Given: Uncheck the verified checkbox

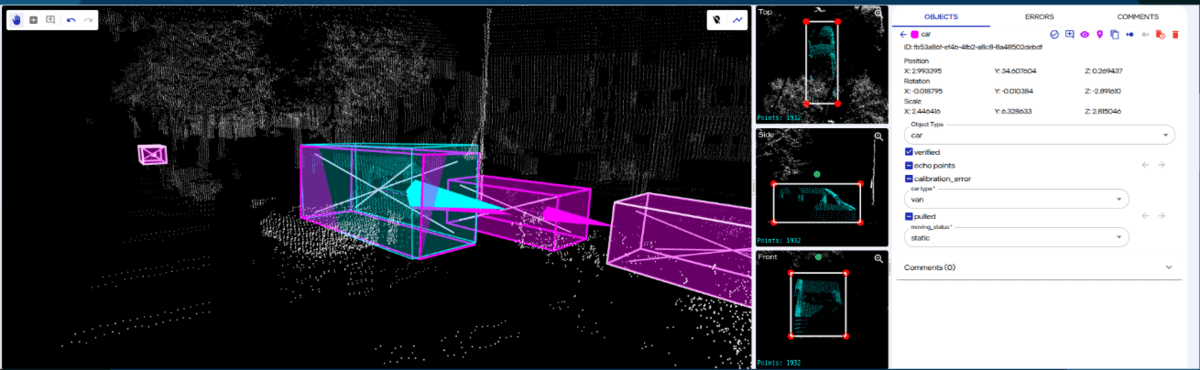Looking at the screenshot, I should click(x=908, y=152).
